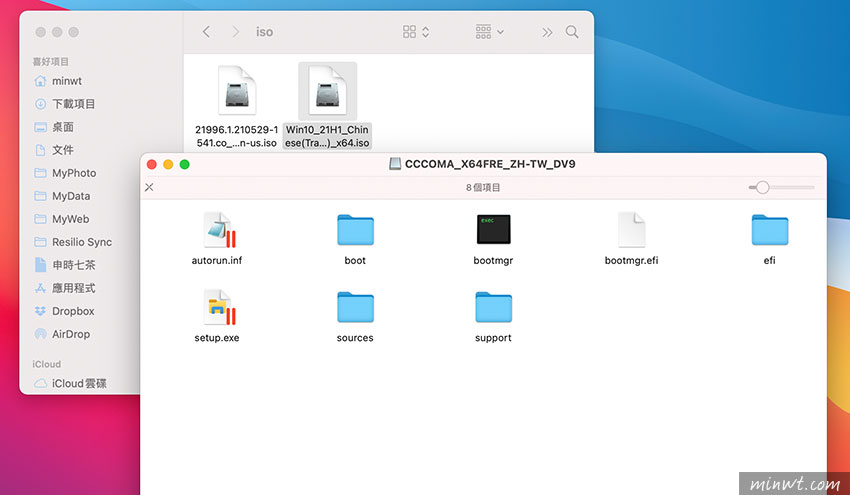Open 桌面 in the sidebar

tap(54, 127)
